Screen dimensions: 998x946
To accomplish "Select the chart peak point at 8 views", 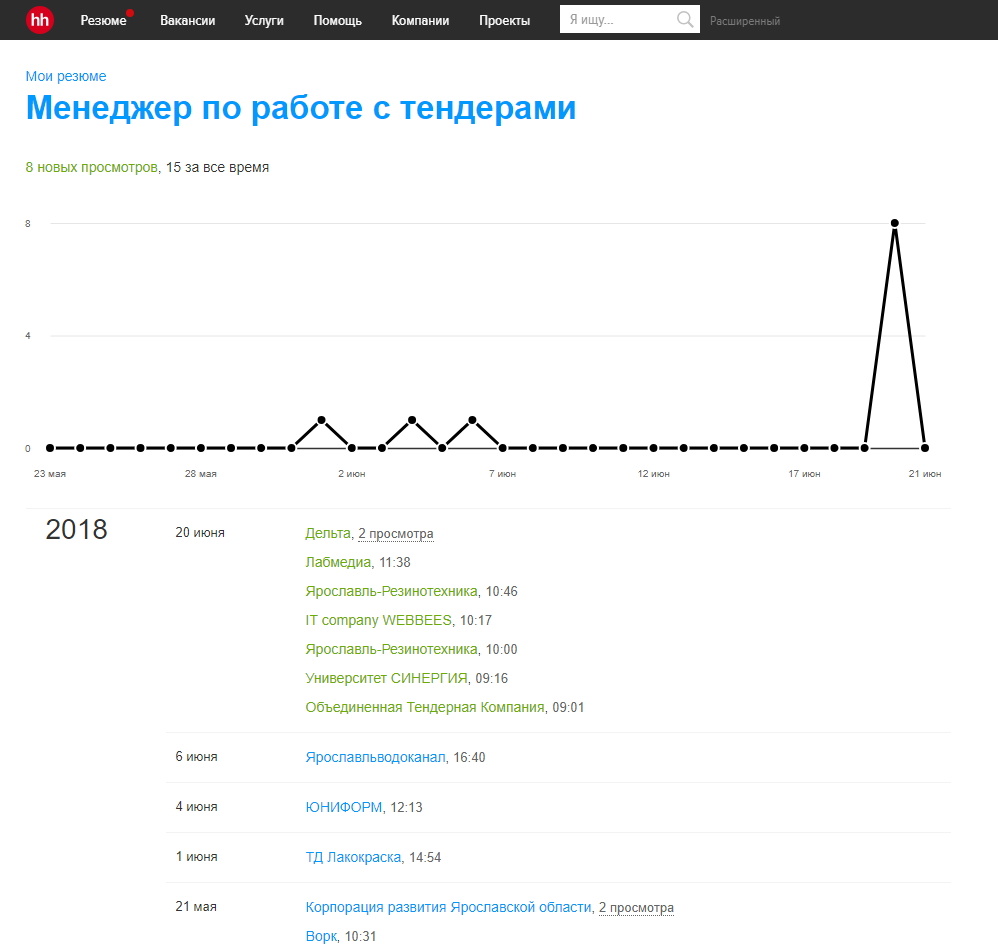I will point(894,223).
